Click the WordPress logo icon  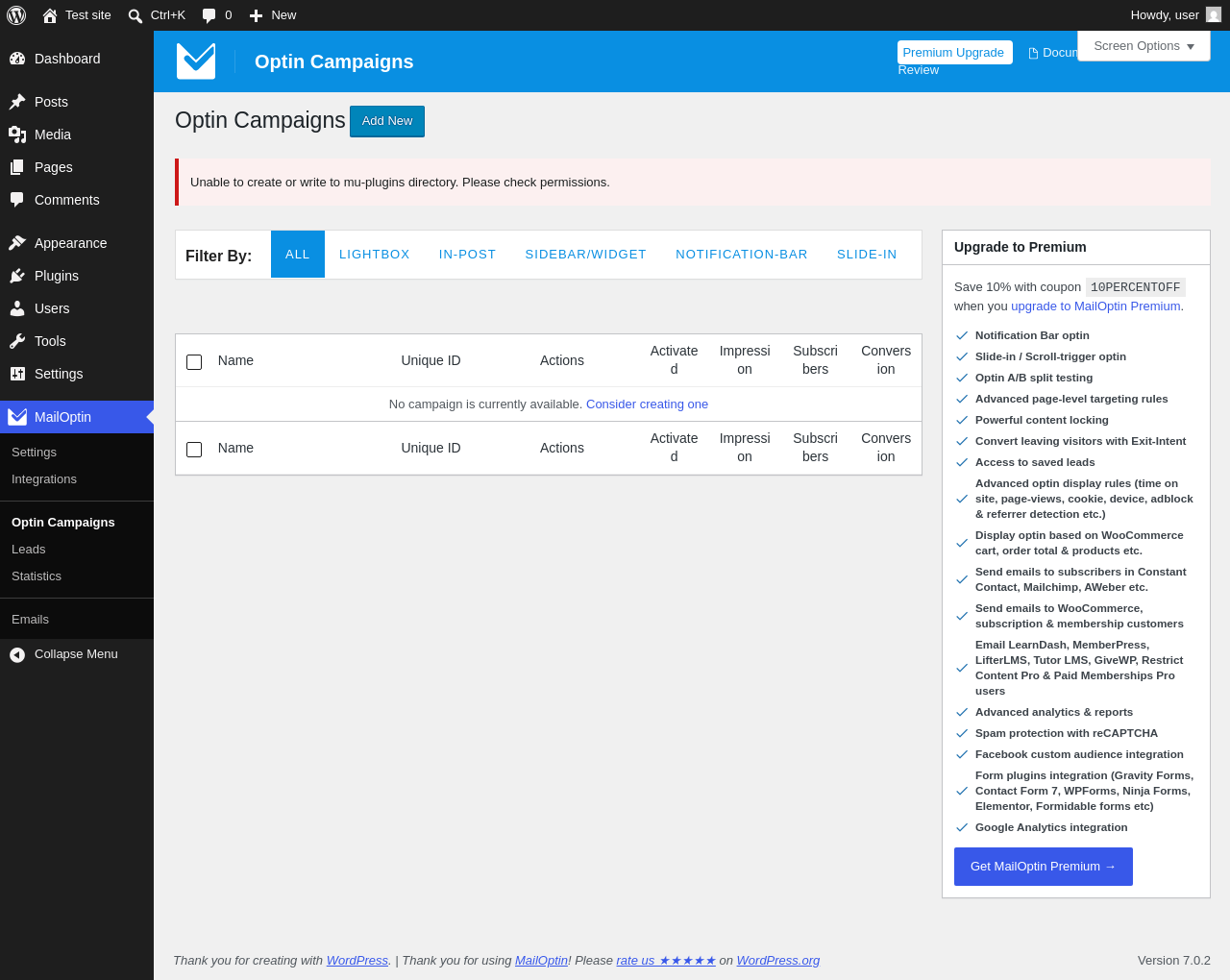point(16,15)
